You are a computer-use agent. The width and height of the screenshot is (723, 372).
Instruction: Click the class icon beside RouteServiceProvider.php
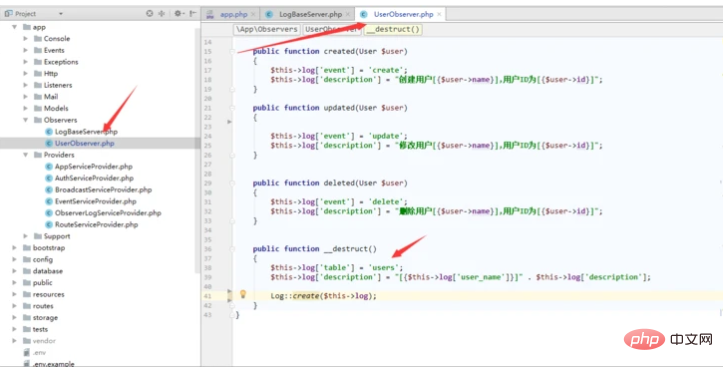[x=49, y=224]
